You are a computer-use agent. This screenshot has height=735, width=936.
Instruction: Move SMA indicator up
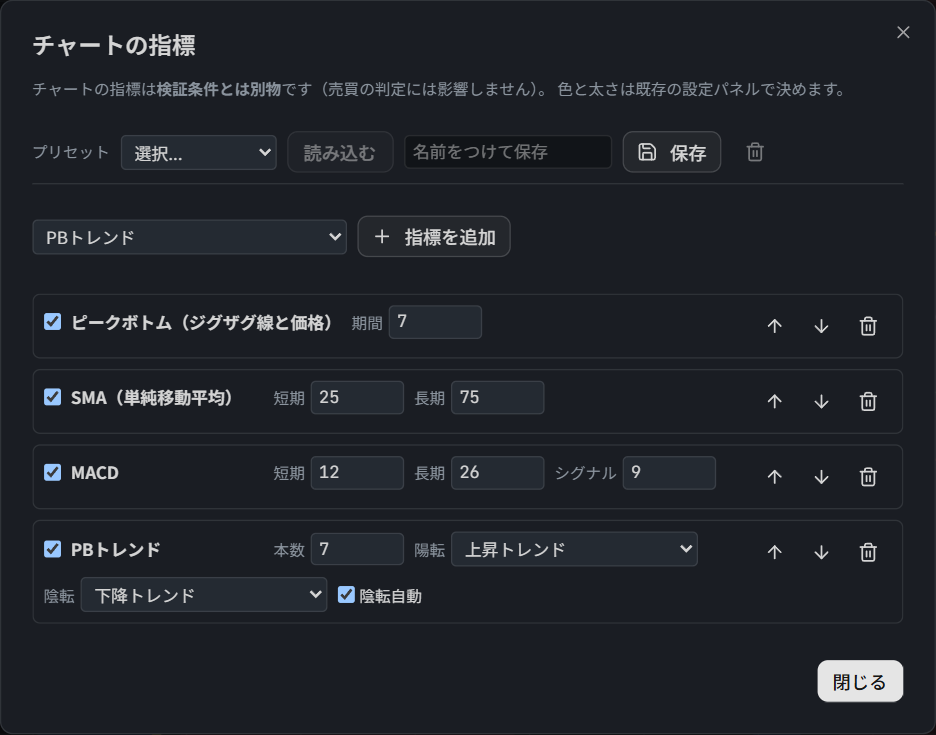774,401
